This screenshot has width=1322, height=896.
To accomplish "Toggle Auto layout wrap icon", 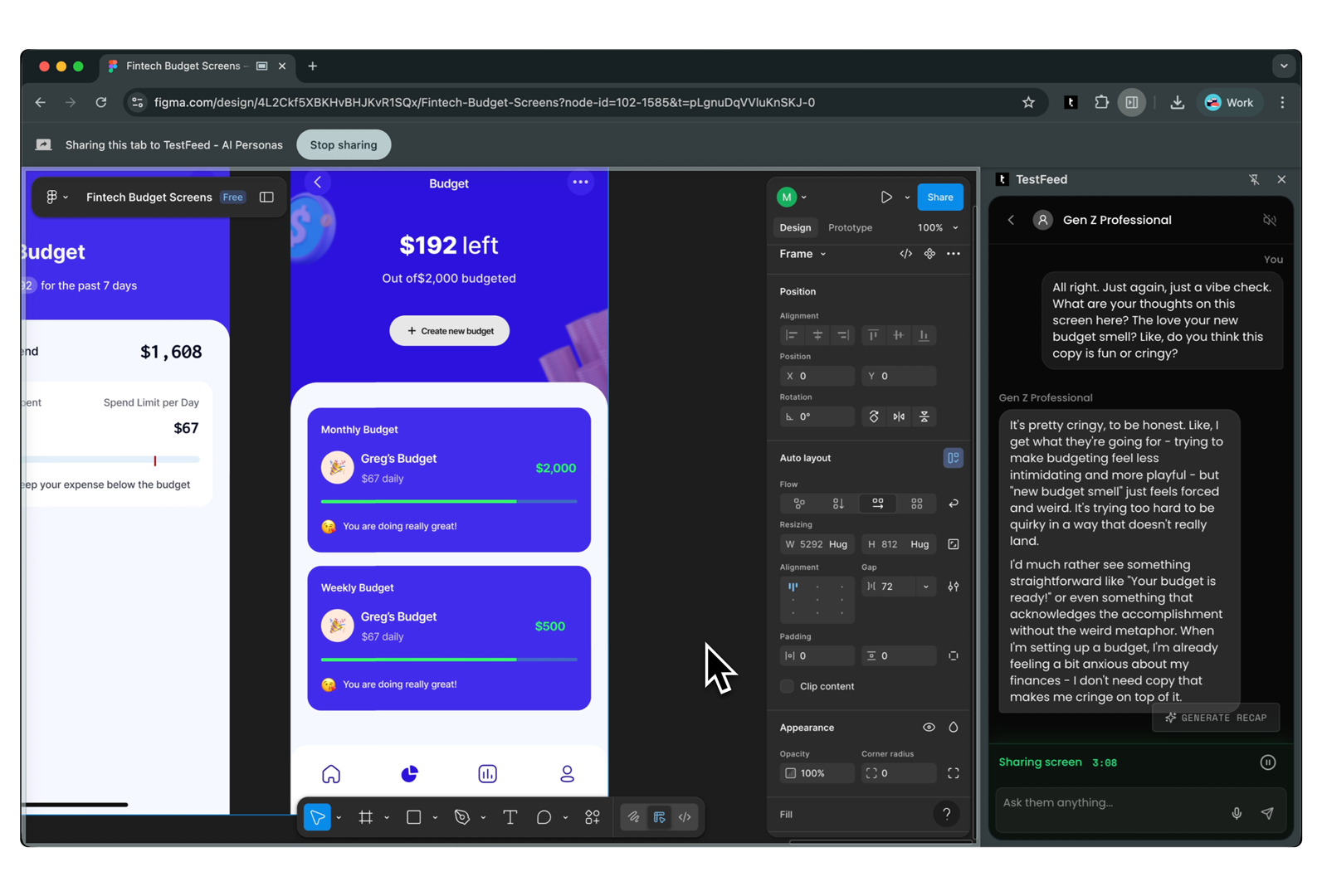I will 954,504.
